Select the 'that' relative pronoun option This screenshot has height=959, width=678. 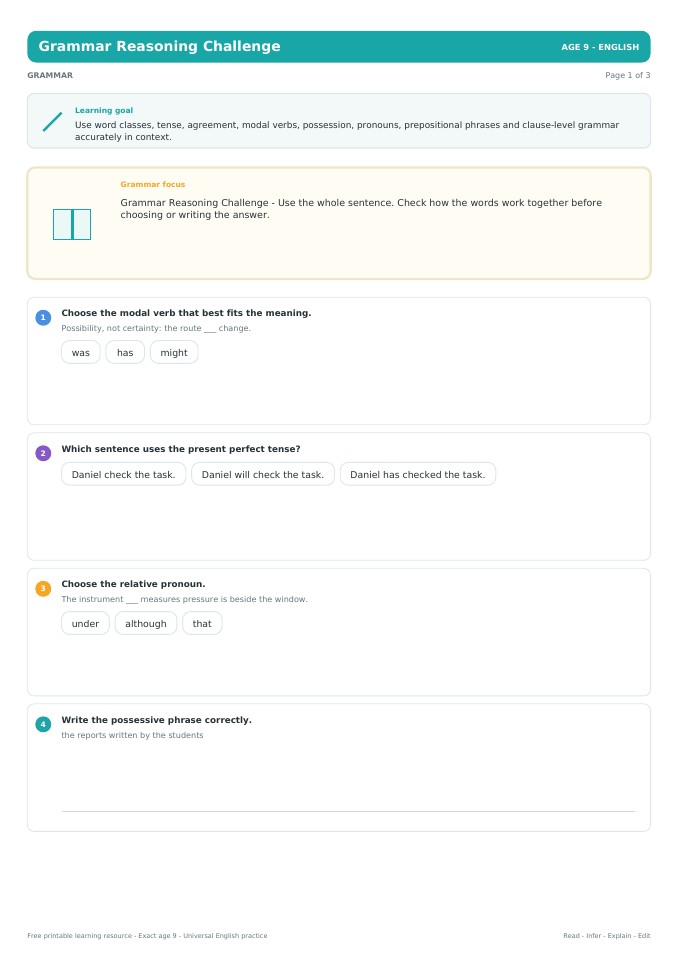click(202, 624)
